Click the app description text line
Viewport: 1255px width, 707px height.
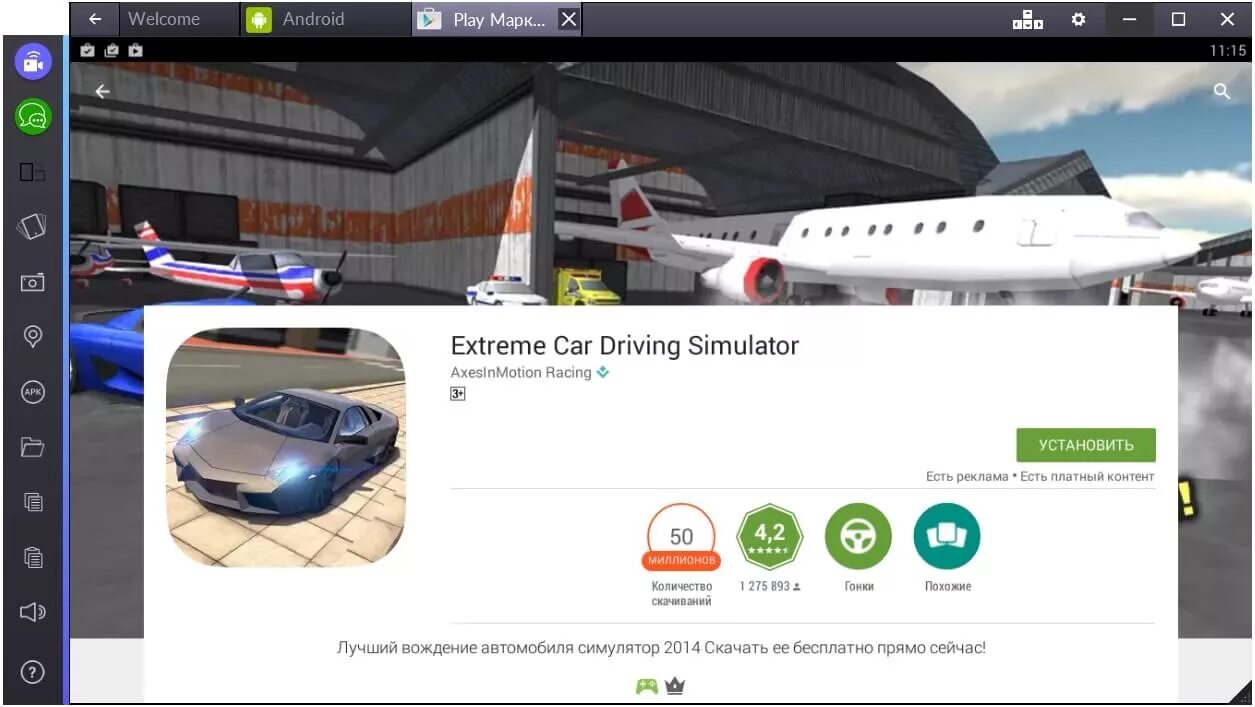click(x=661, y=648)
